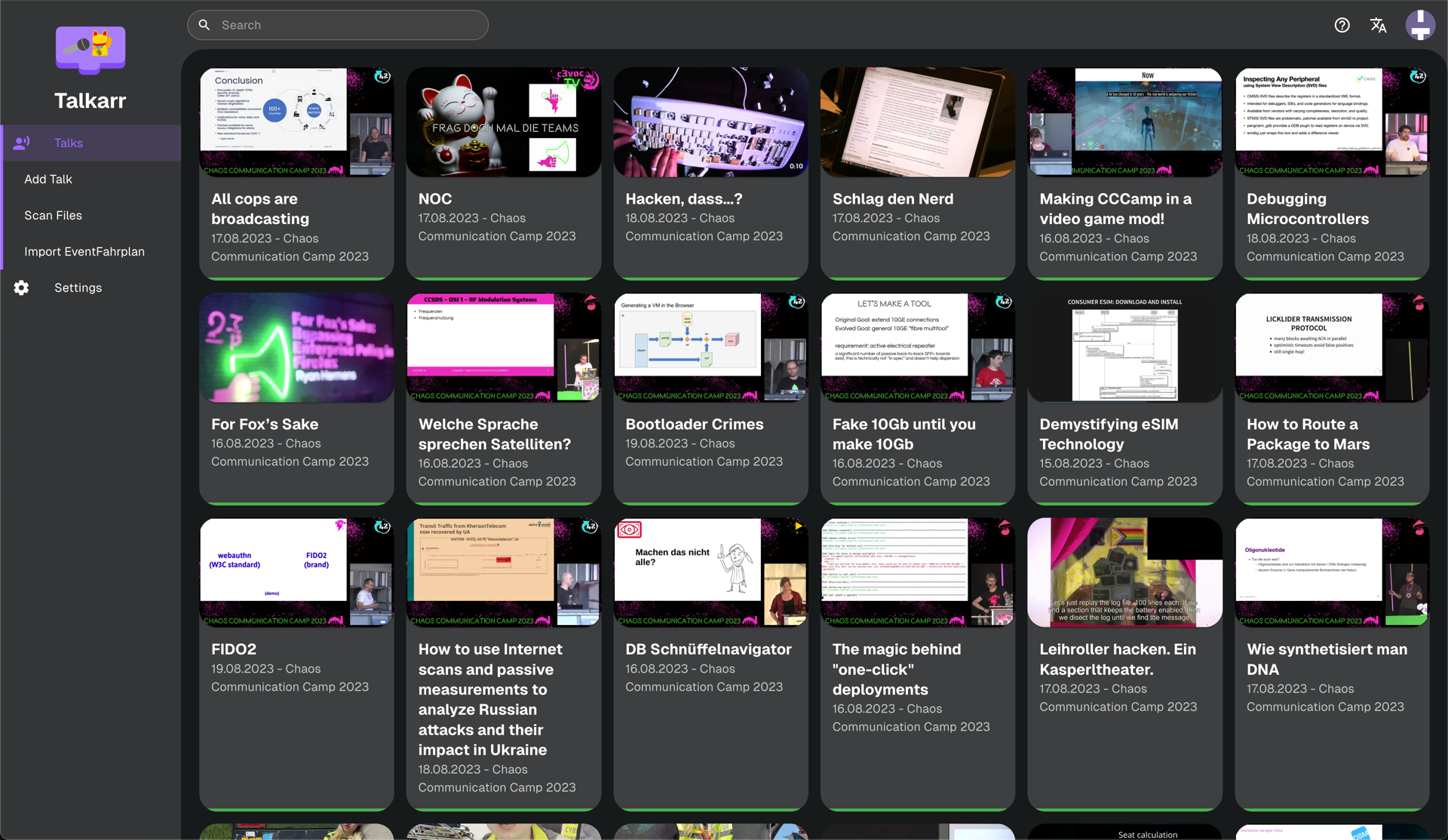This screenshot has width=1448, height=840.
Task: Select the Talks menu item
Action: (x=69, y=143)
